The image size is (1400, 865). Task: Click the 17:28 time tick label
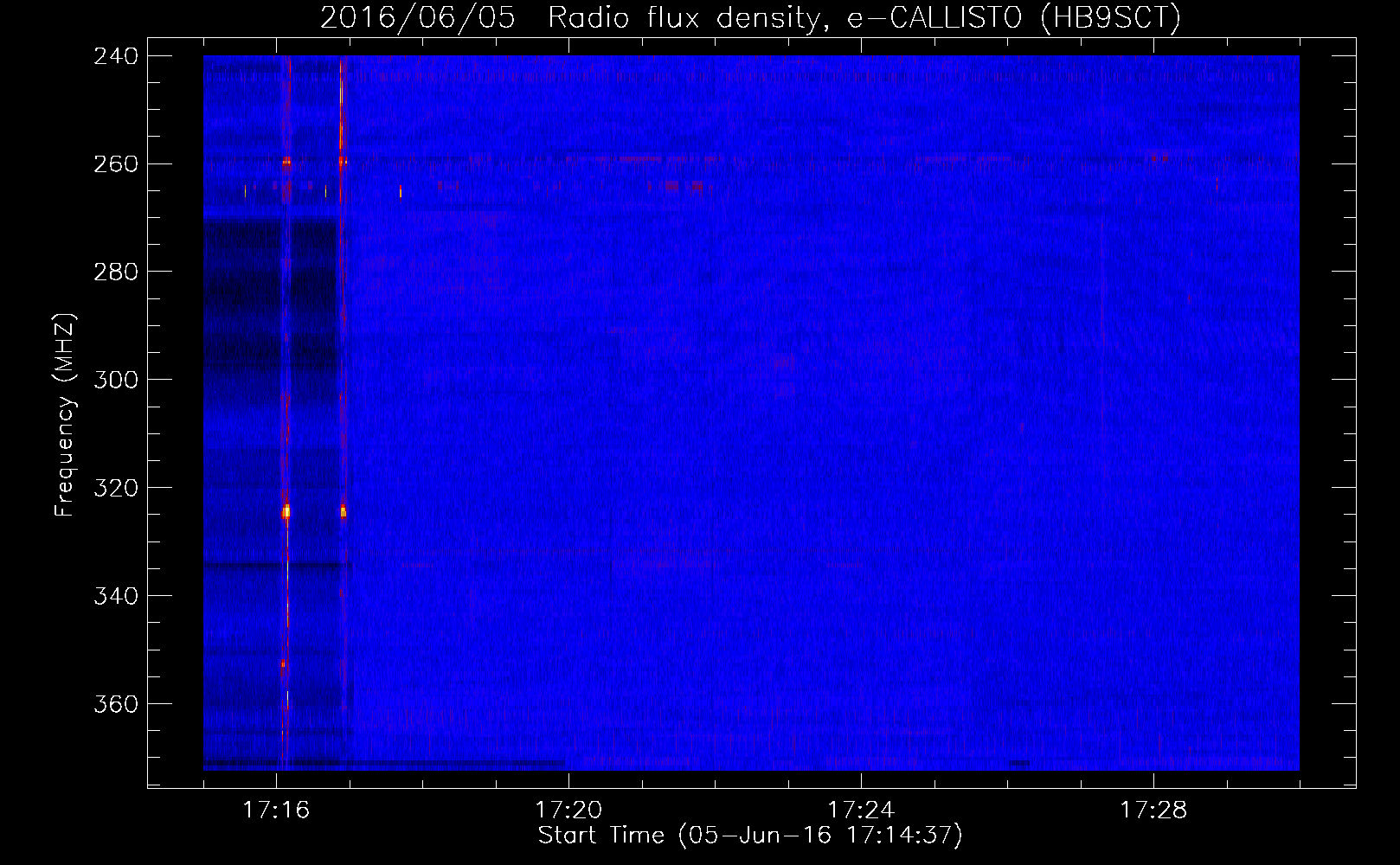tap(1153, 811)
